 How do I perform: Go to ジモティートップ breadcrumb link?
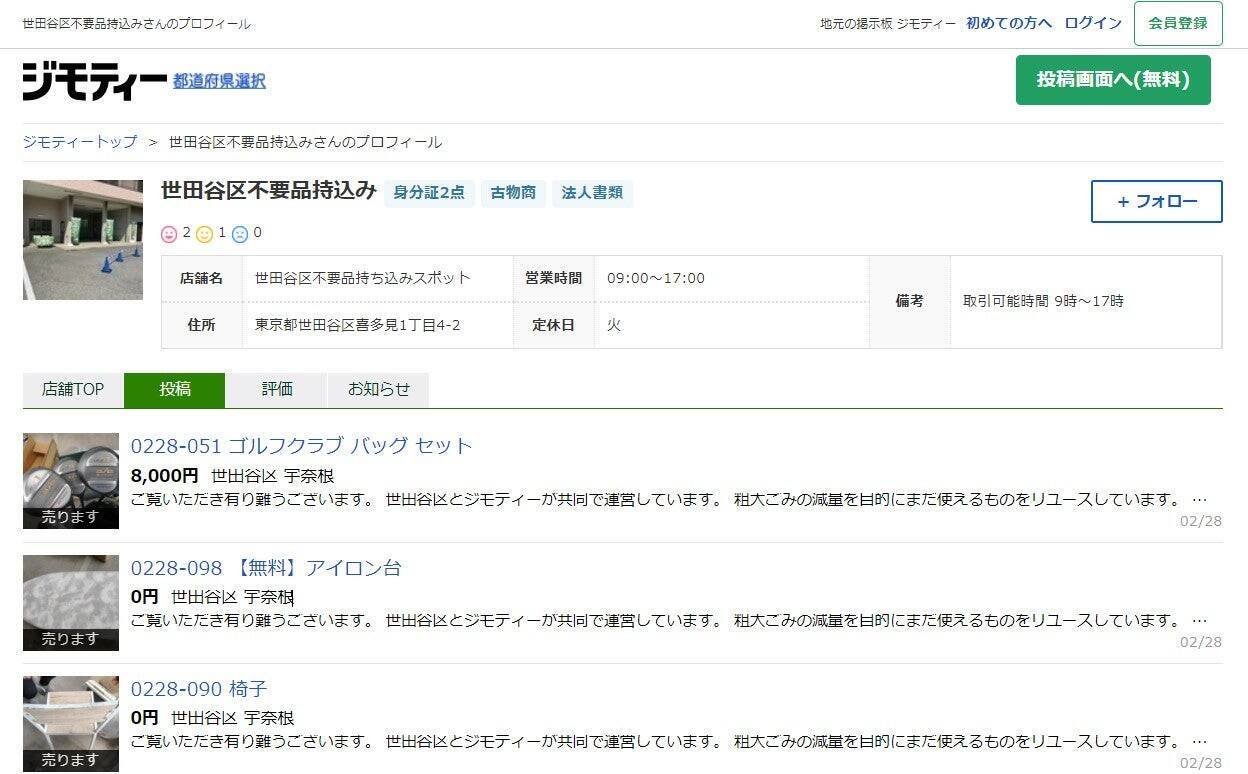(x=80, y=142)
